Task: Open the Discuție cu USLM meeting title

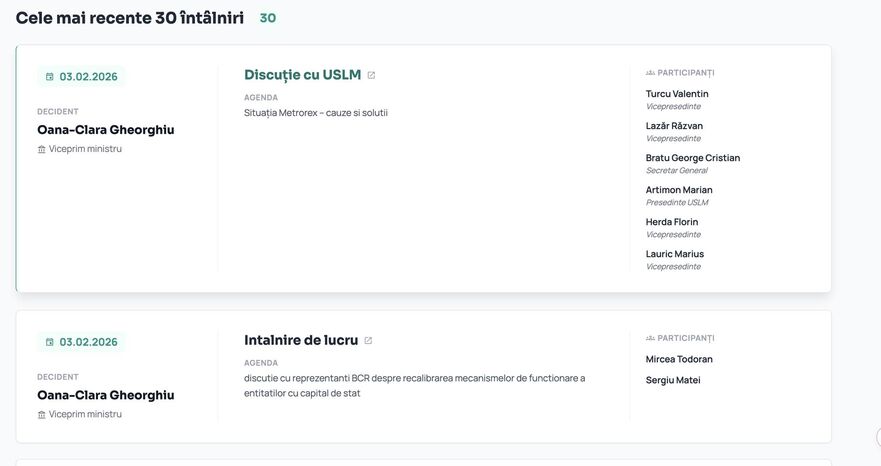Action: [302, 75]
